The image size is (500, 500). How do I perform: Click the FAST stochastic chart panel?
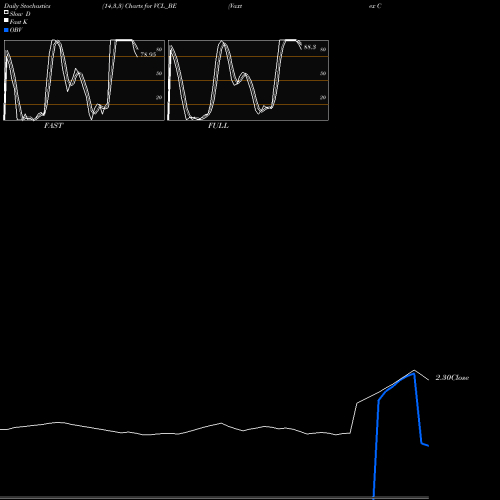pyautogui.click(x=84, y=80)
